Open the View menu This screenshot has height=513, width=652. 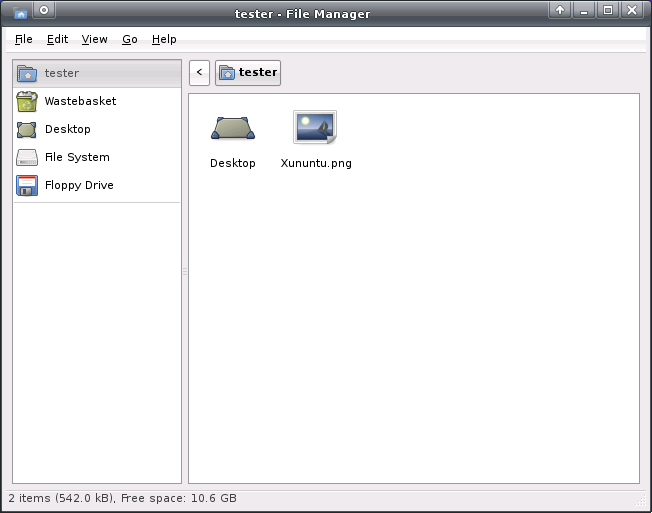(94, 39)
